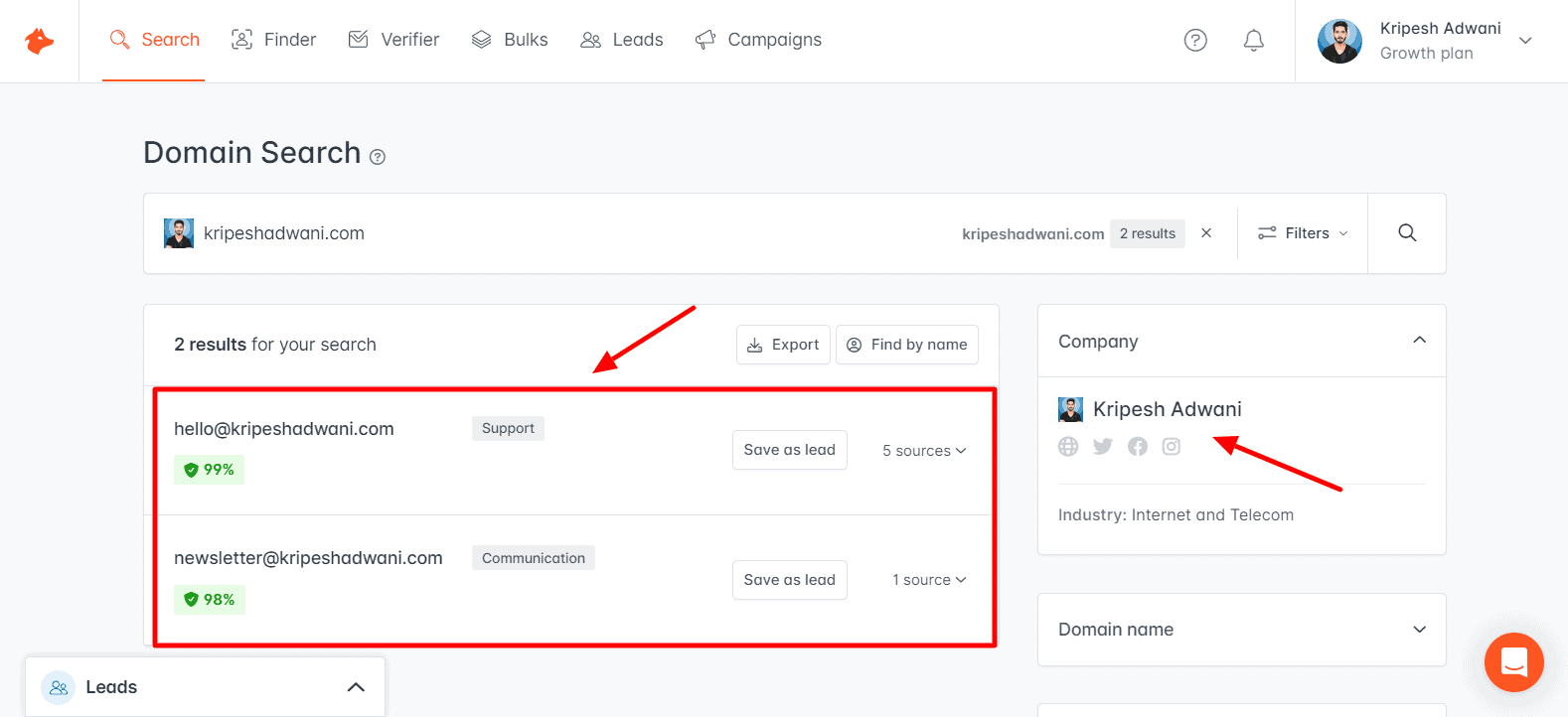
Task: Open company website globe icon
Action: coord(1068,447)
